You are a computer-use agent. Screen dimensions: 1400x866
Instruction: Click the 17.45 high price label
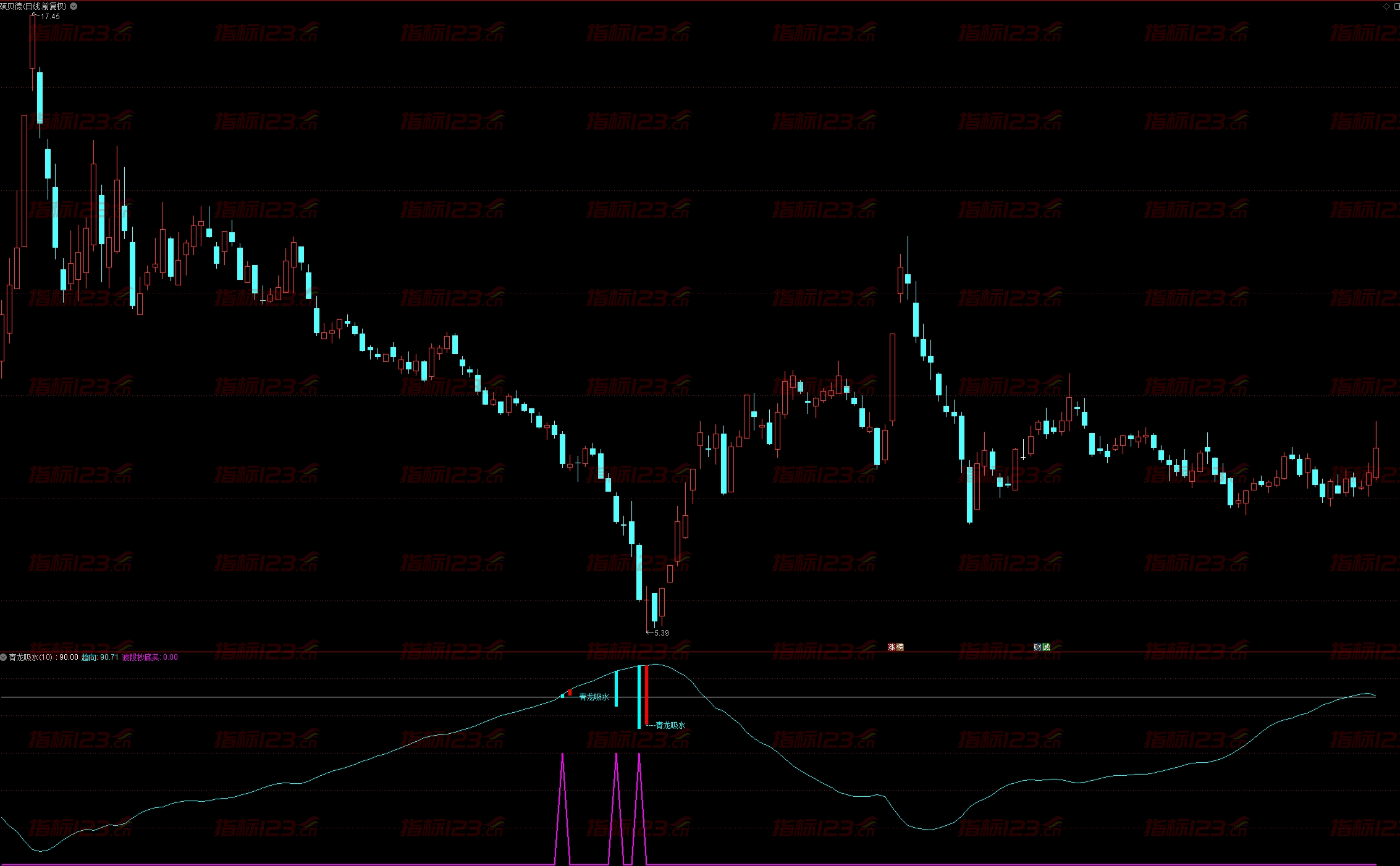click(x=49, y=17)
